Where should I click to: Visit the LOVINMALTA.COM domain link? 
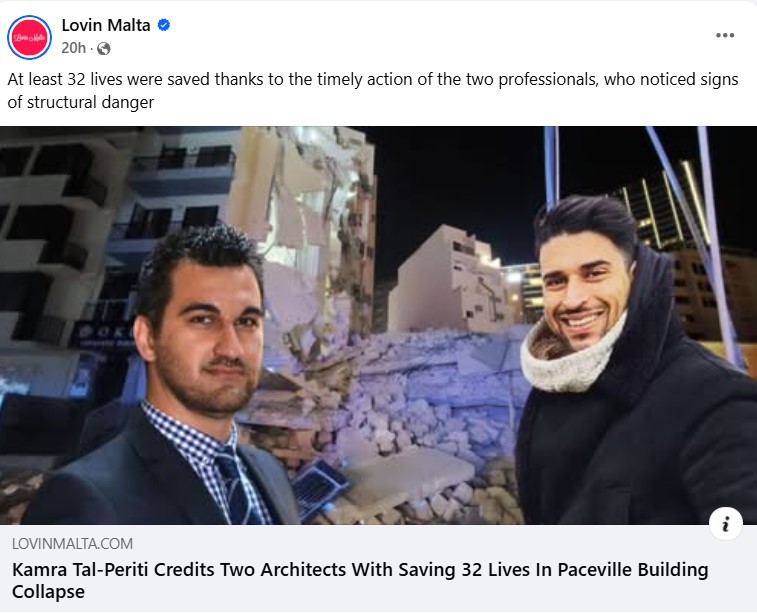(x=72, y=543)
